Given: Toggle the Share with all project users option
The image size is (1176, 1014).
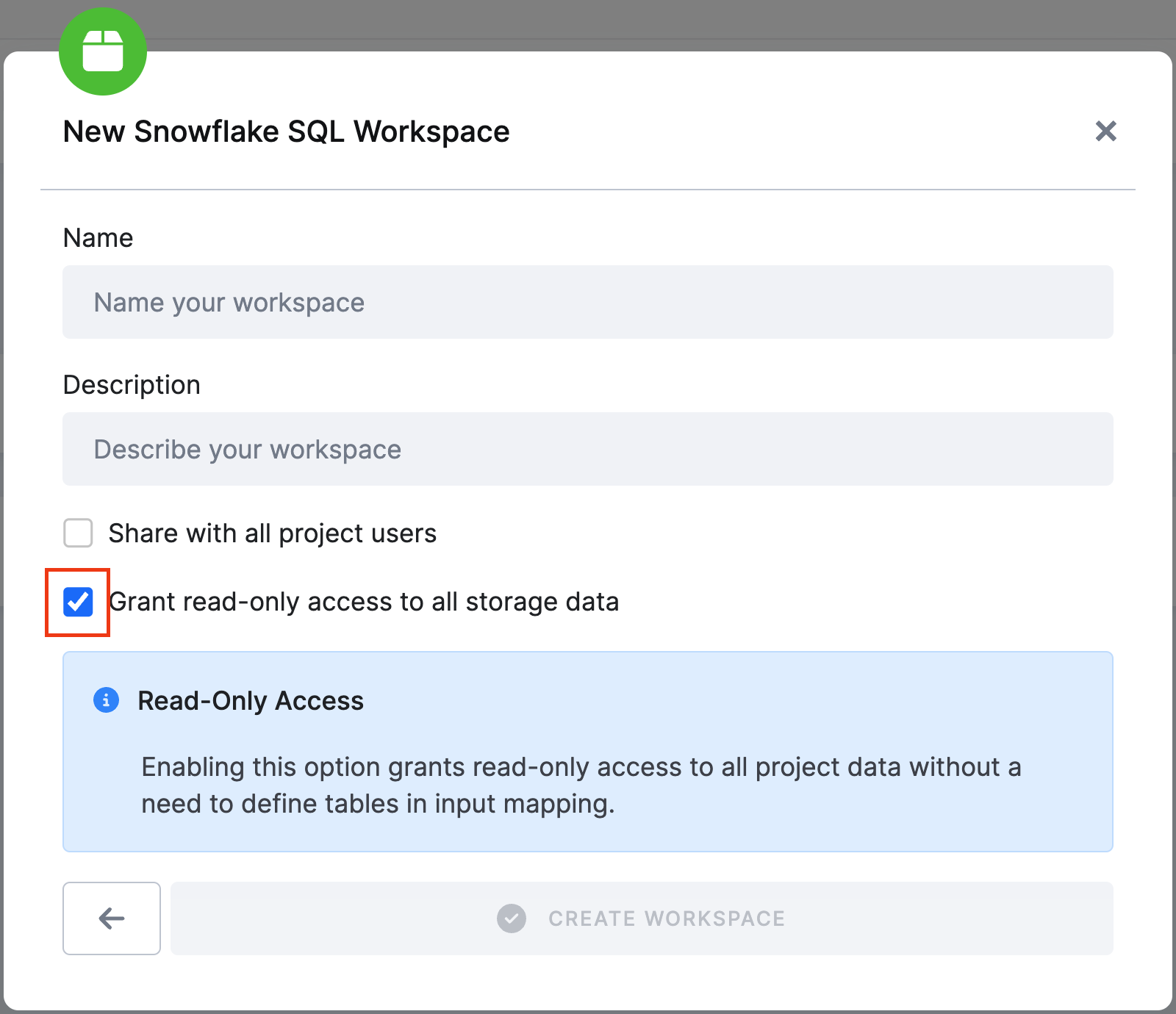Looking at the screenshot, I should [77, 533].
